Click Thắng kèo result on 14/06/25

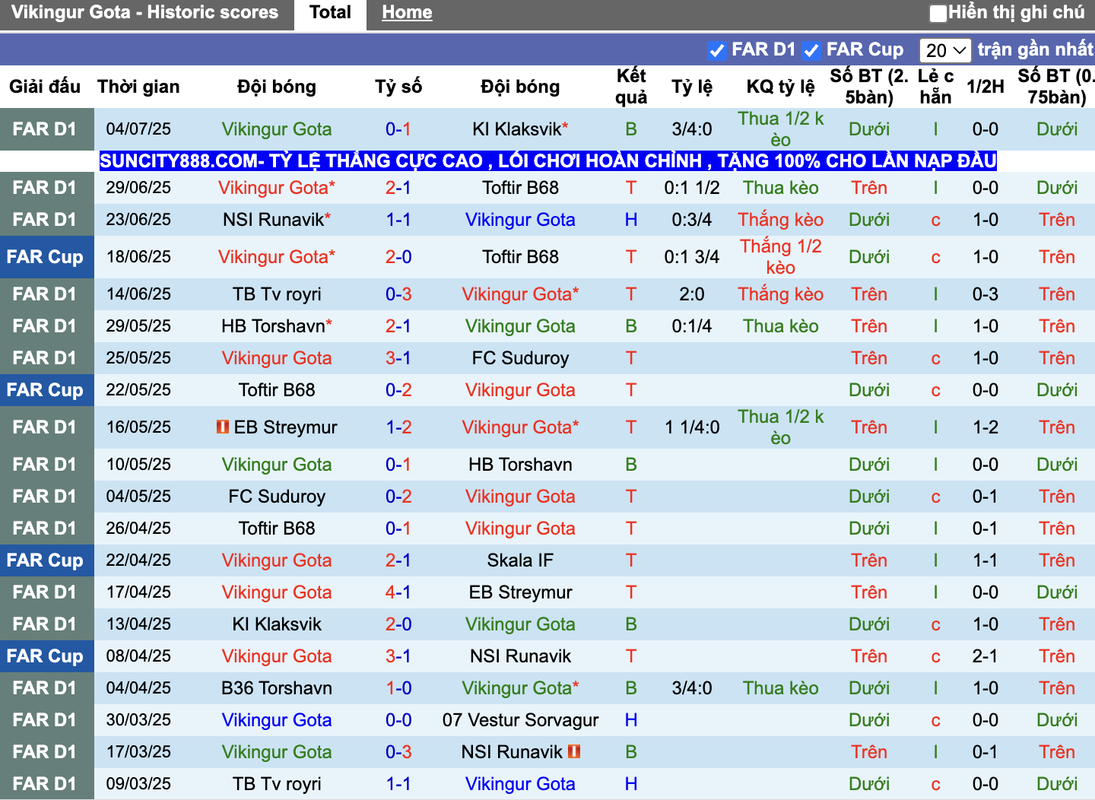point(781,294)
